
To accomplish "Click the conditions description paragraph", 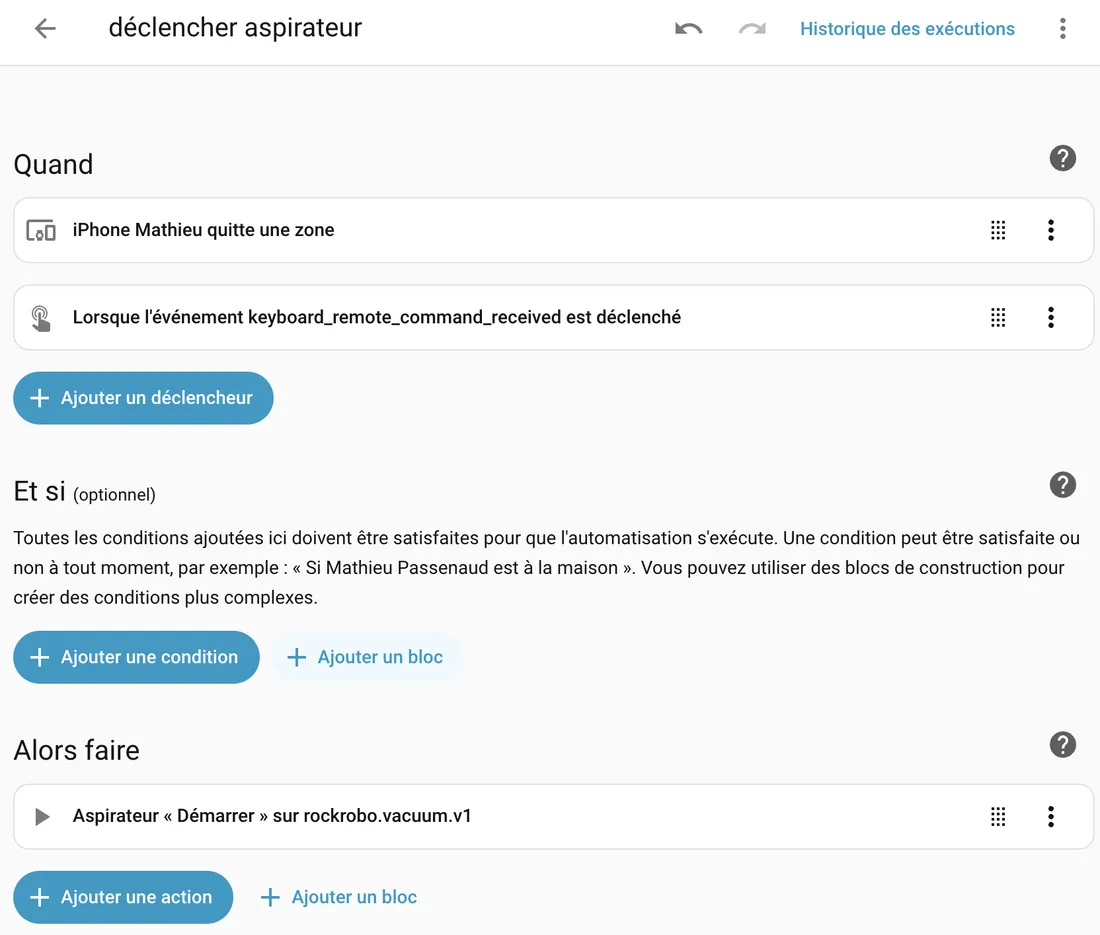I will pyautogui.click(x=546, y=567).
